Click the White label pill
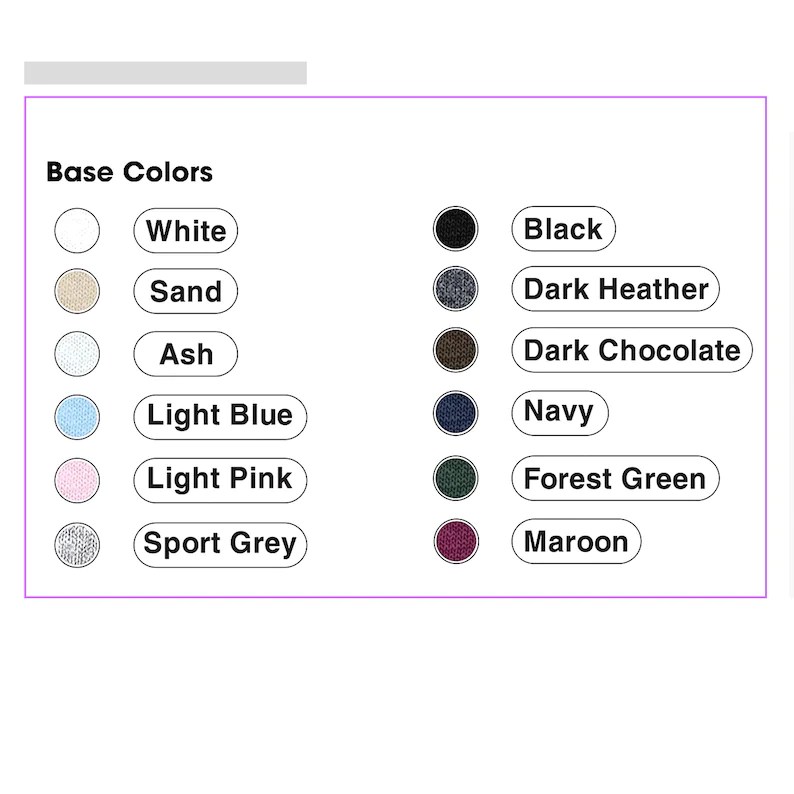The height and width of the screenshot is (794, 794). pyautogui.click(x=186, y=230)
